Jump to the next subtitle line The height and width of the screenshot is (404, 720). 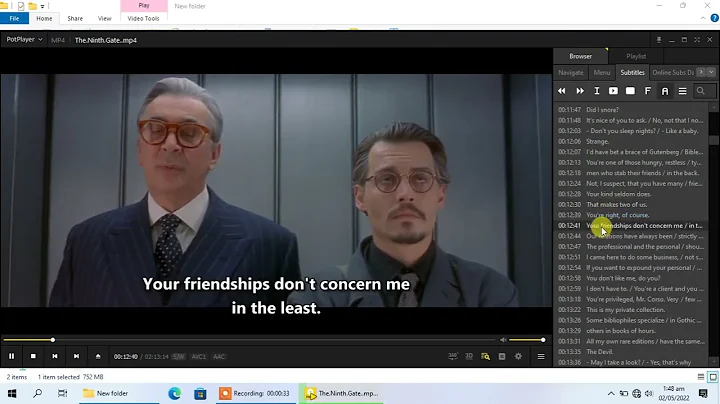(580, 91)
